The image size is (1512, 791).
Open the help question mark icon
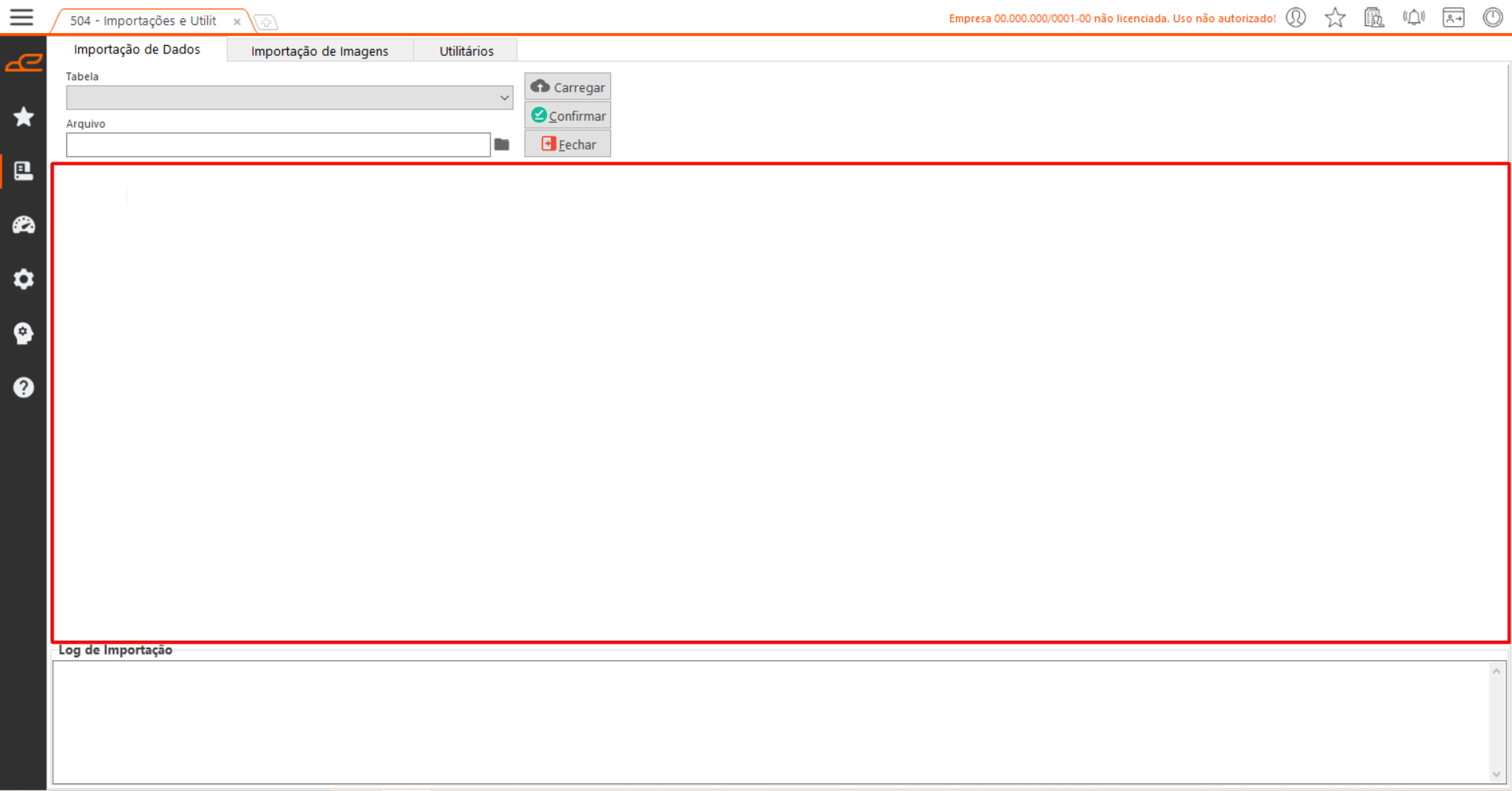click(24, 388)
